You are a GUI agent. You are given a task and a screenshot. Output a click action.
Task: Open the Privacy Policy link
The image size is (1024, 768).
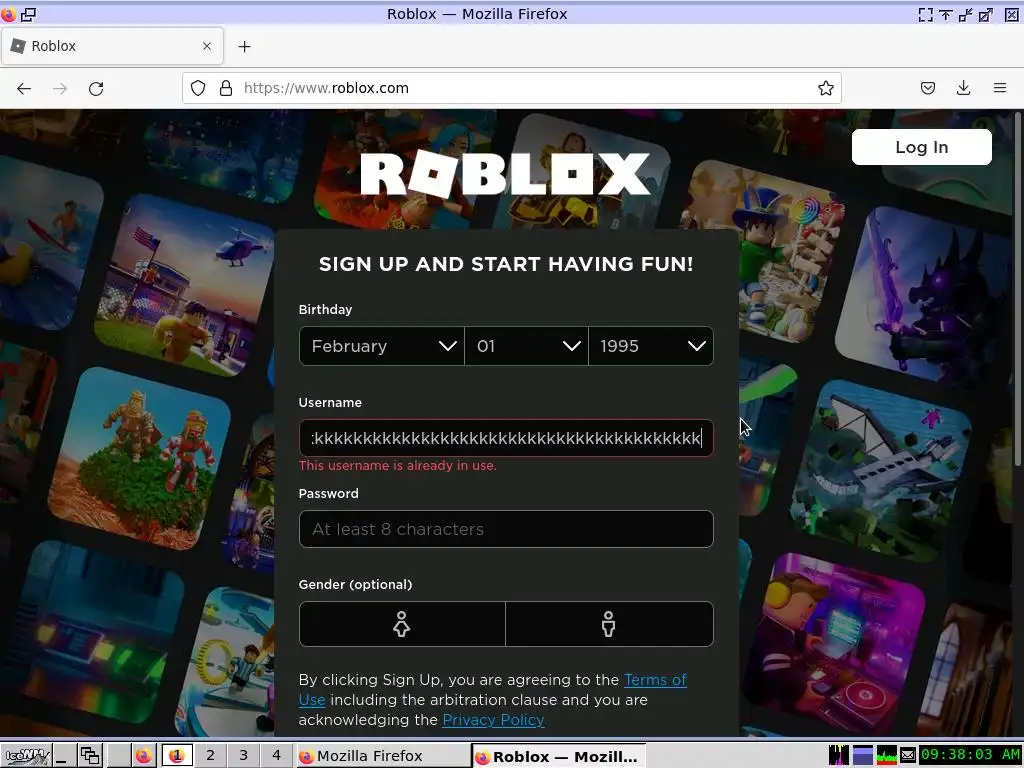point(493,720)
